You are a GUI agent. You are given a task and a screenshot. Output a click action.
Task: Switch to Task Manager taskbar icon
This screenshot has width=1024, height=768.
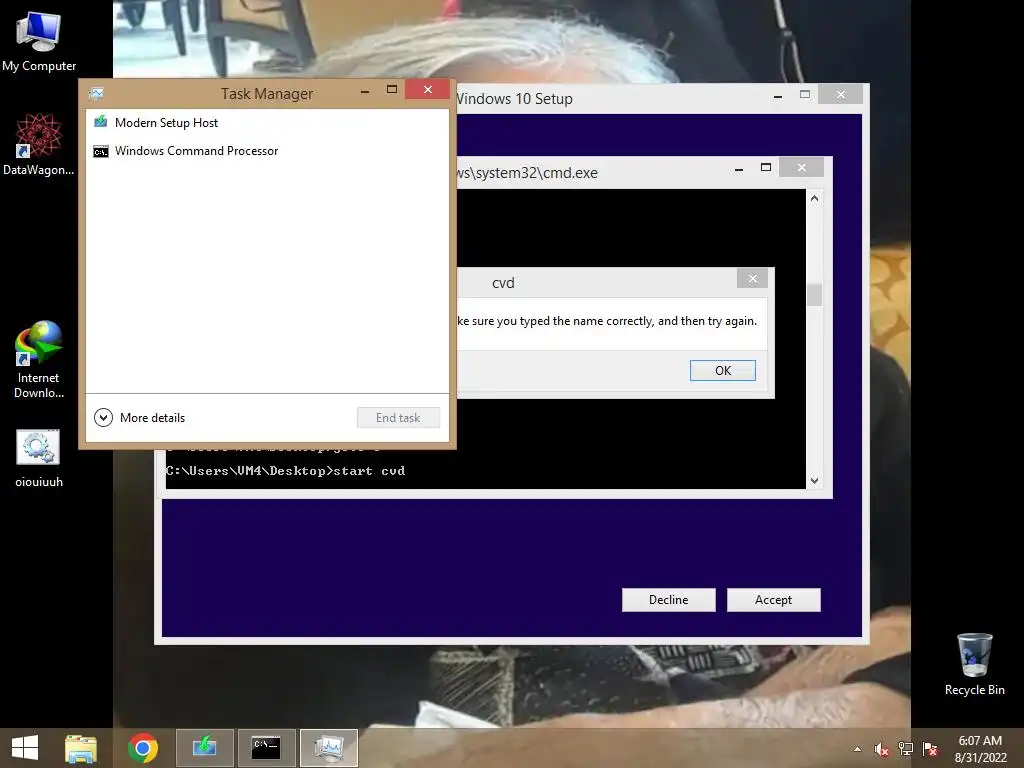point(328,748)
